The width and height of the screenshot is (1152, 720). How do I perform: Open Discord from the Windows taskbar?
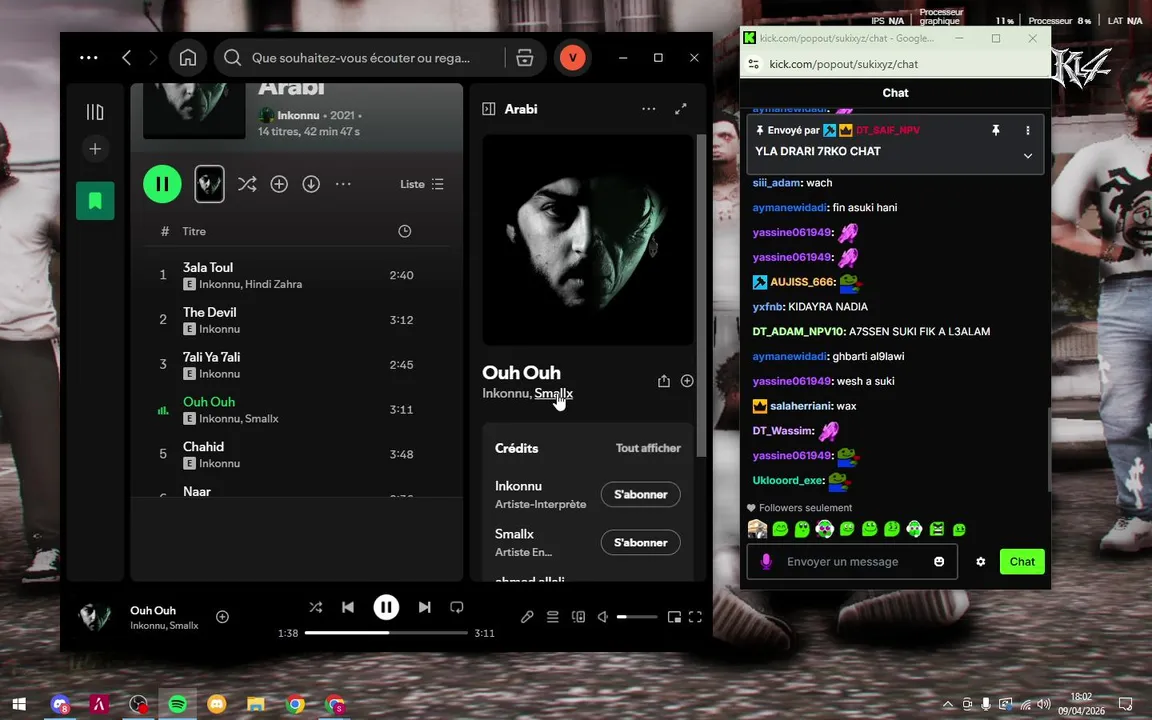pyautogui.click(x=60, y=705)
